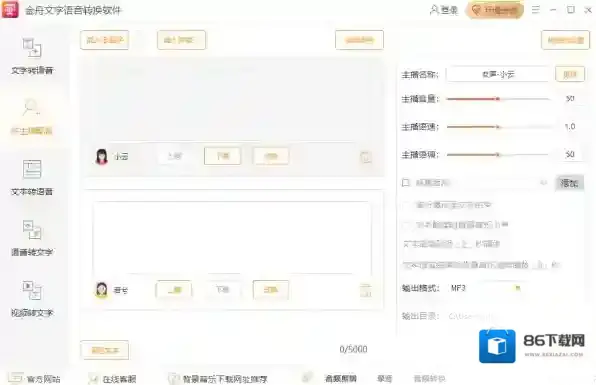Open 音频转换 tool link in footer
Image resolution: width=596 pixels, height=385 pixels.
point(429,379)
